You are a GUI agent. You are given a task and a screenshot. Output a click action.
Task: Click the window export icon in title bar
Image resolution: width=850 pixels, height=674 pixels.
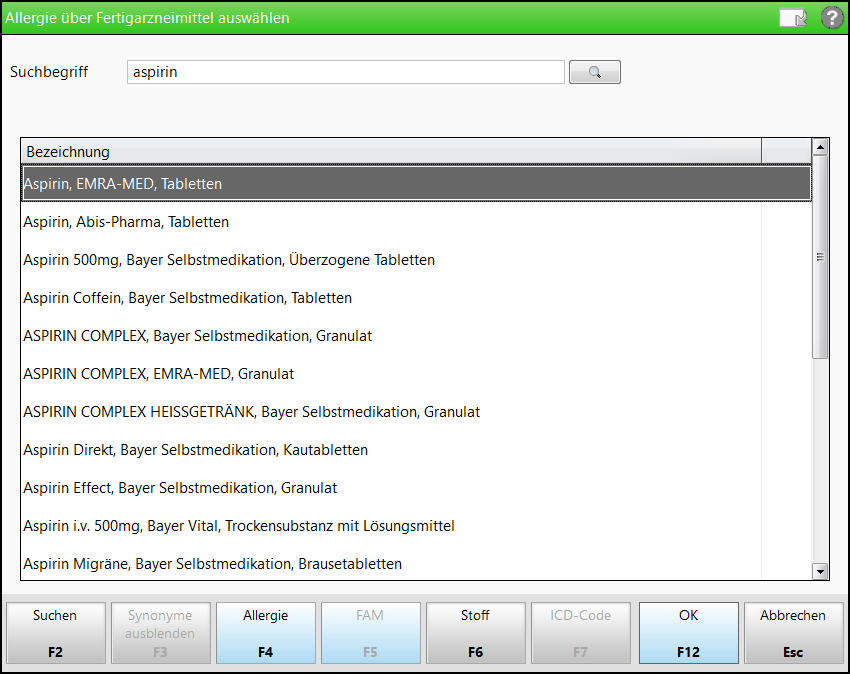click(x=793, y=18)
